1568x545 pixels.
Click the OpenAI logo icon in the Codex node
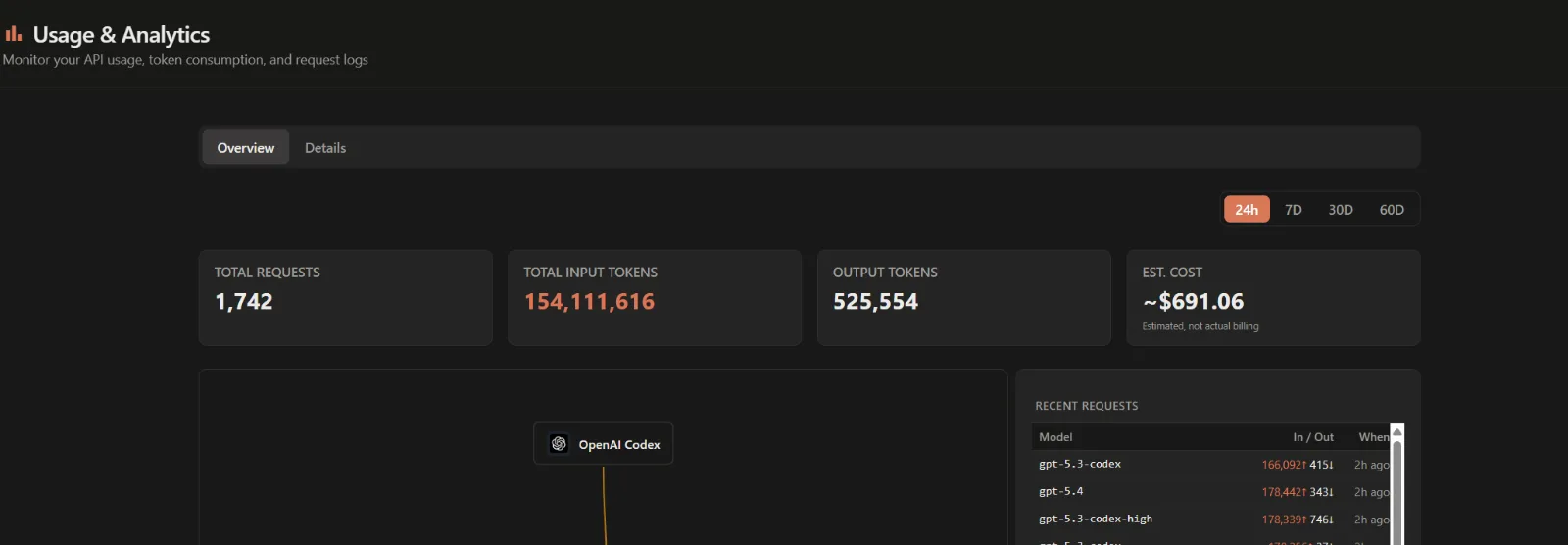559,444
